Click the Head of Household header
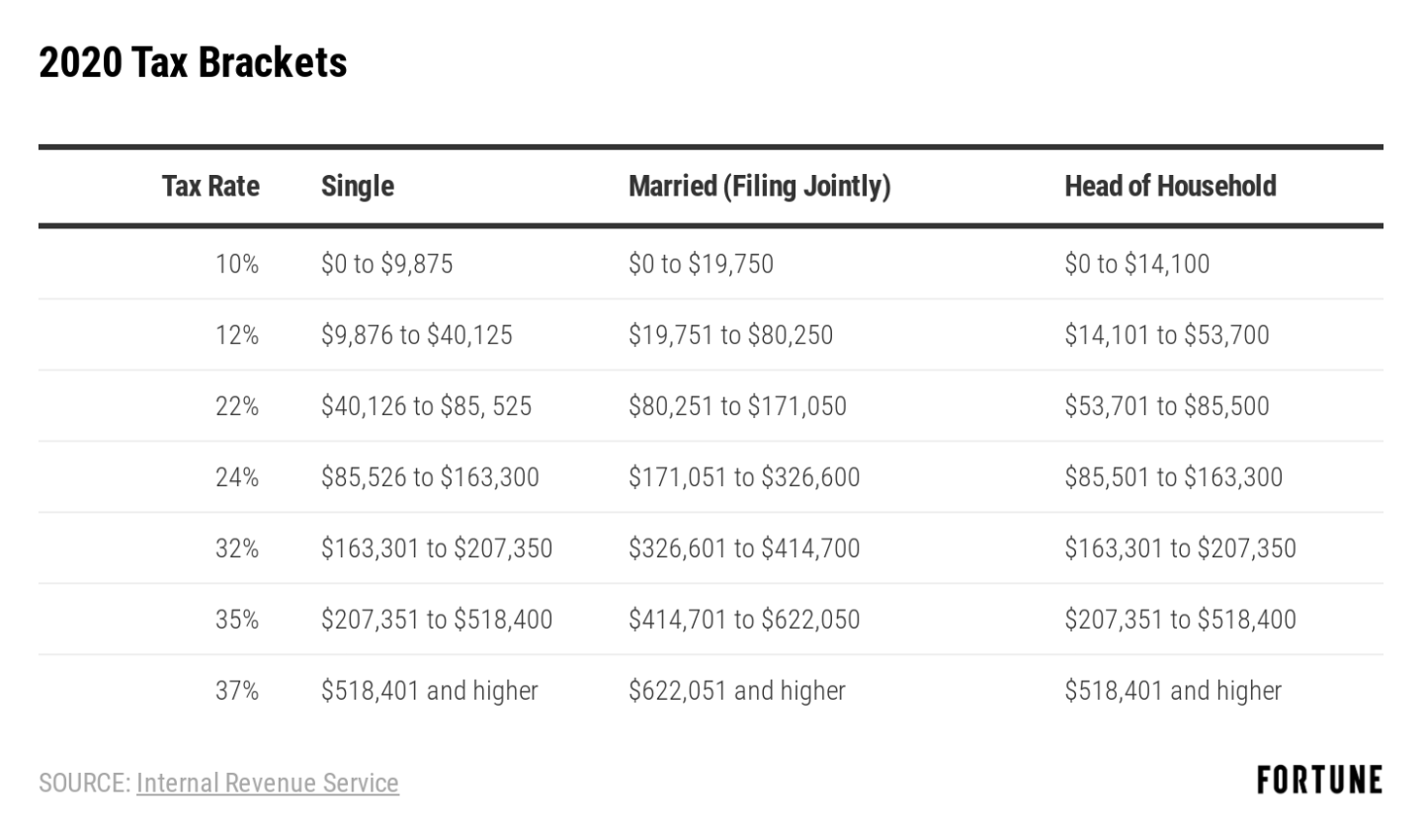Screen dimensions: 1422x840 1170,186
